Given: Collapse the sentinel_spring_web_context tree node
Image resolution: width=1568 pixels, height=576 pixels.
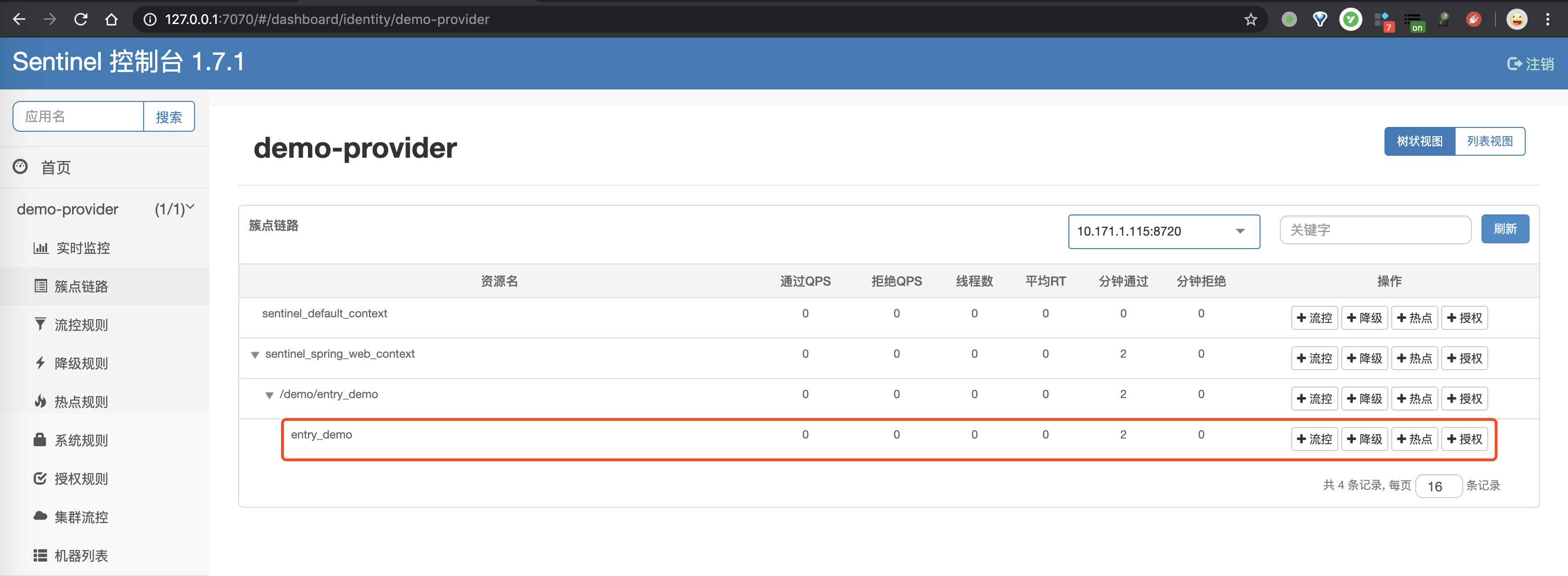Looking at the screenshot, I should pos(255,354).
